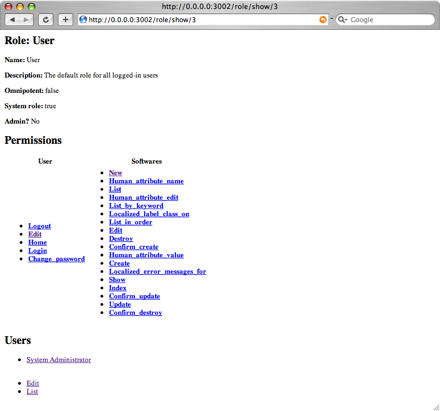Open the New link under Softwares
The image size is (440, 411).
coord(115,173)
